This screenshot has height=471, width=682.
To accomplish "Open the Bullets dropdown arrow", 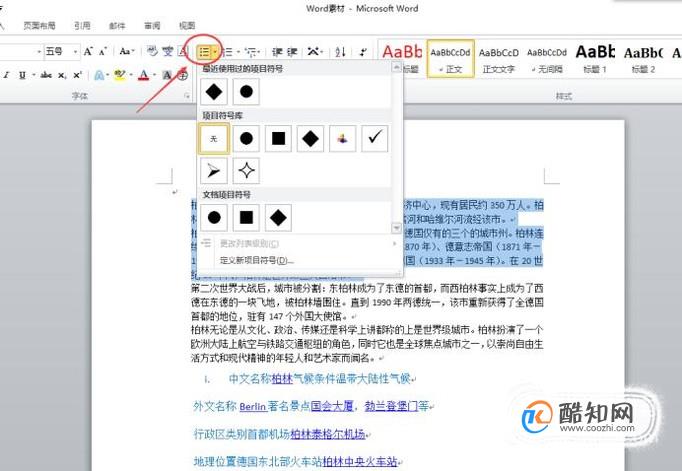I will point(215,53).
